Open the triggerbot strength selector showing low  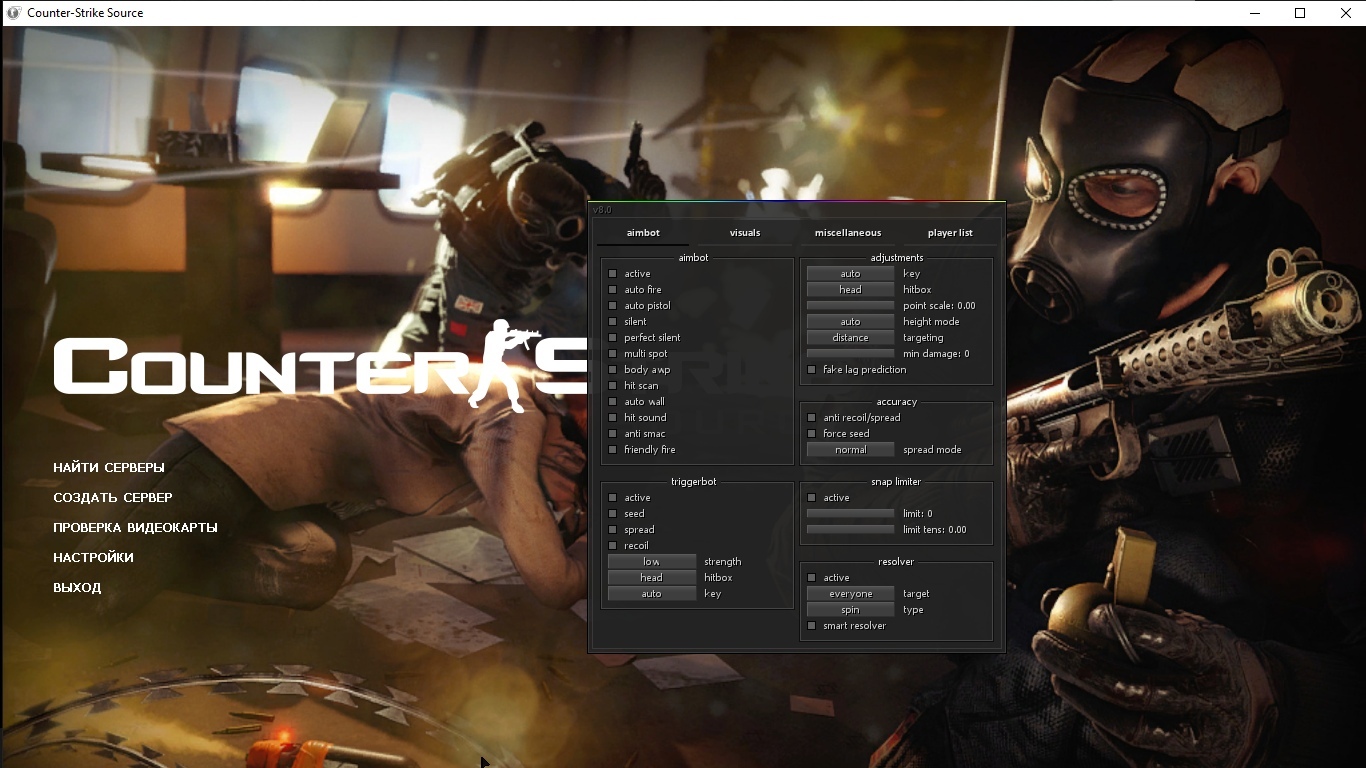(651, 562)
